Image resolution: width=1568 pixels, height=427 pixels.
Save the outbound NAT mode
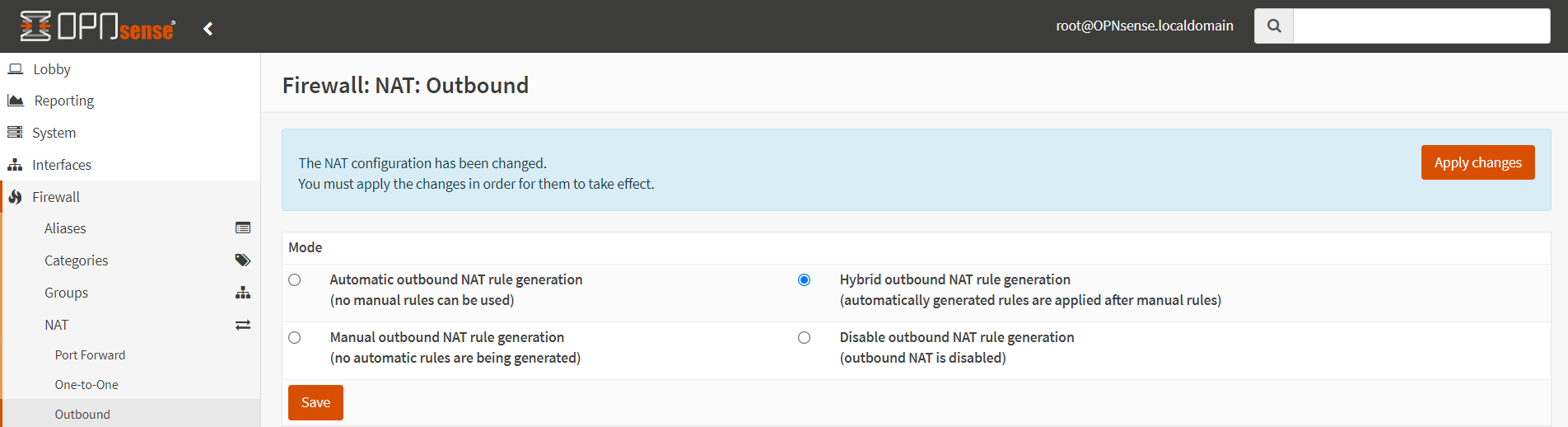(x=315, y=402)
